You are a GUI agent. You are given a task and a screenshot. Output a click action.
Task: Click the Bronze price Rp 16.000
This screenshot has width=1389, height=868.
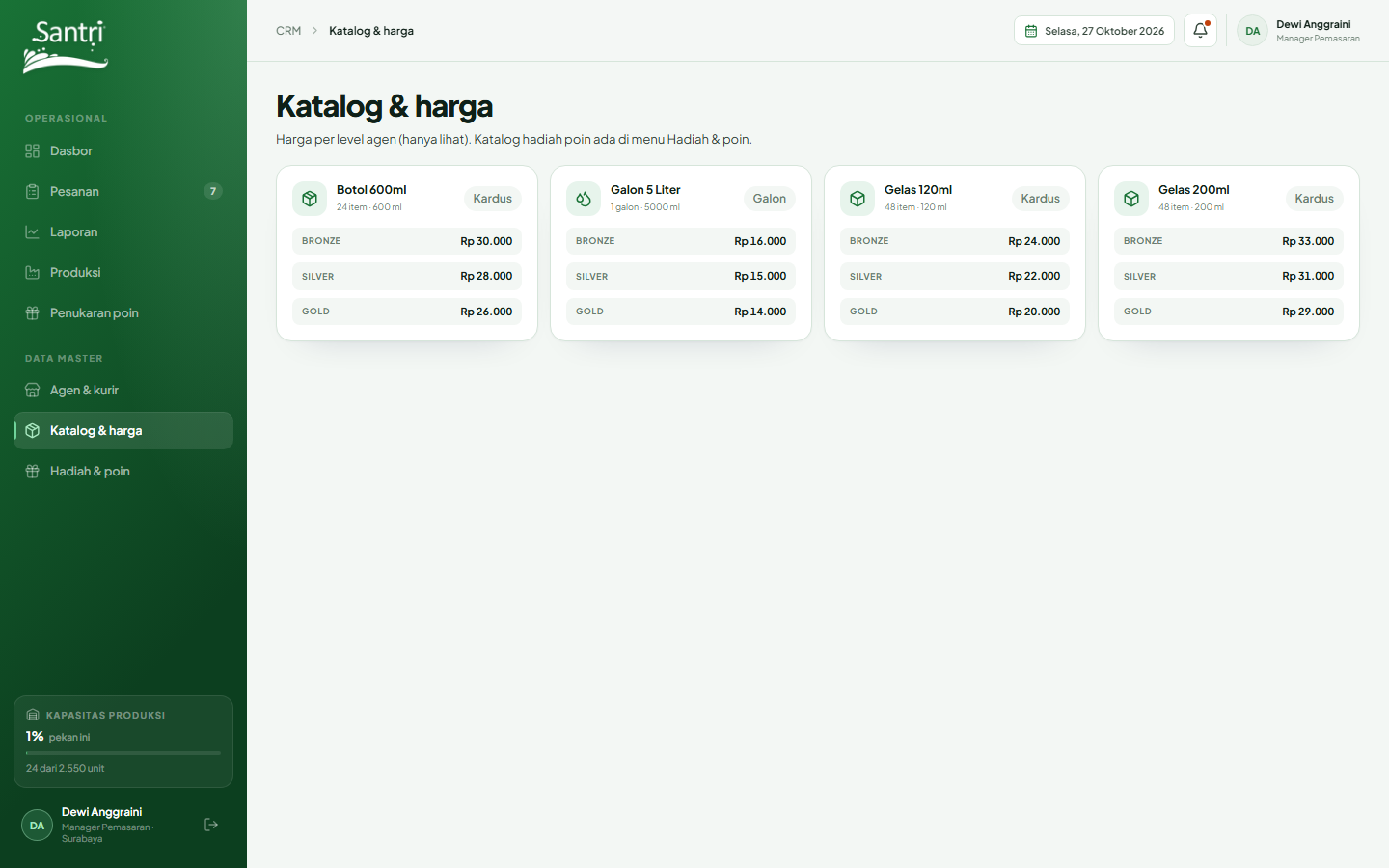click(760, 241)
